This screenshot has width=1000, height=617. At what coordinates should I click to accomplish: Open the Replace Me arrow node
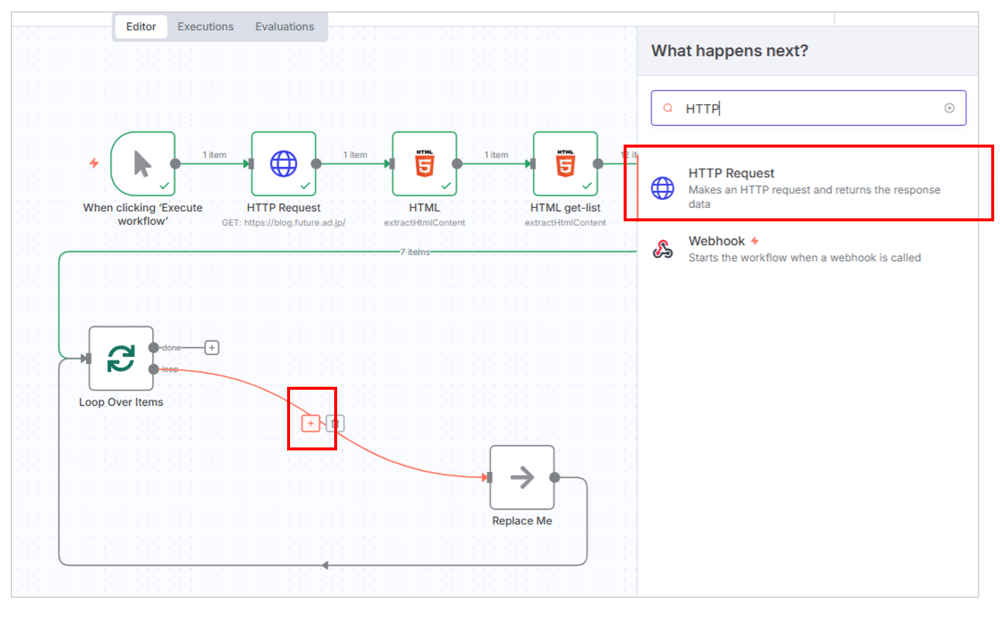[522, 477]
